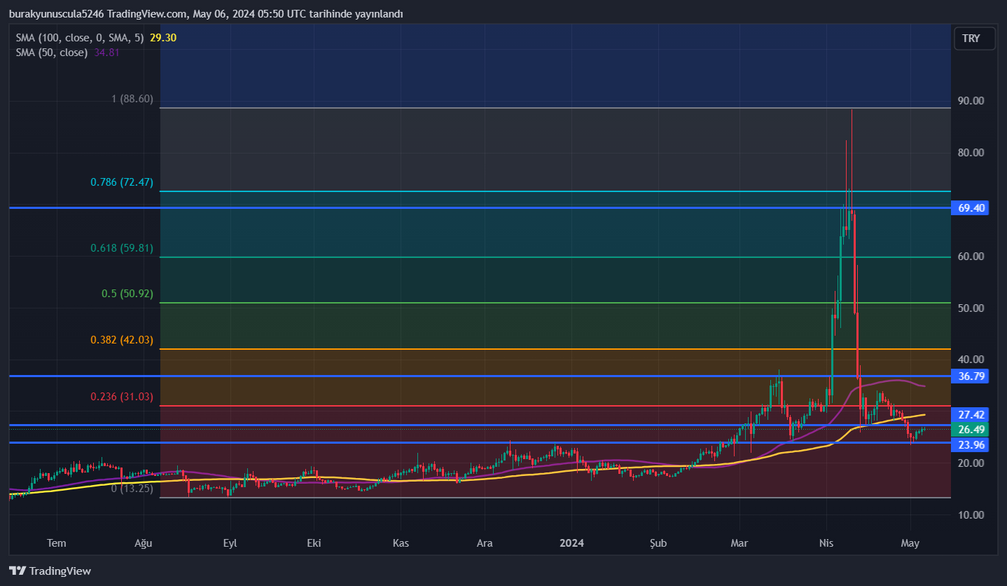Image resolution: width=1007 pixels, height=586 pixels.
Task: Click the TRY currency button
Action: tap(974, 39)
